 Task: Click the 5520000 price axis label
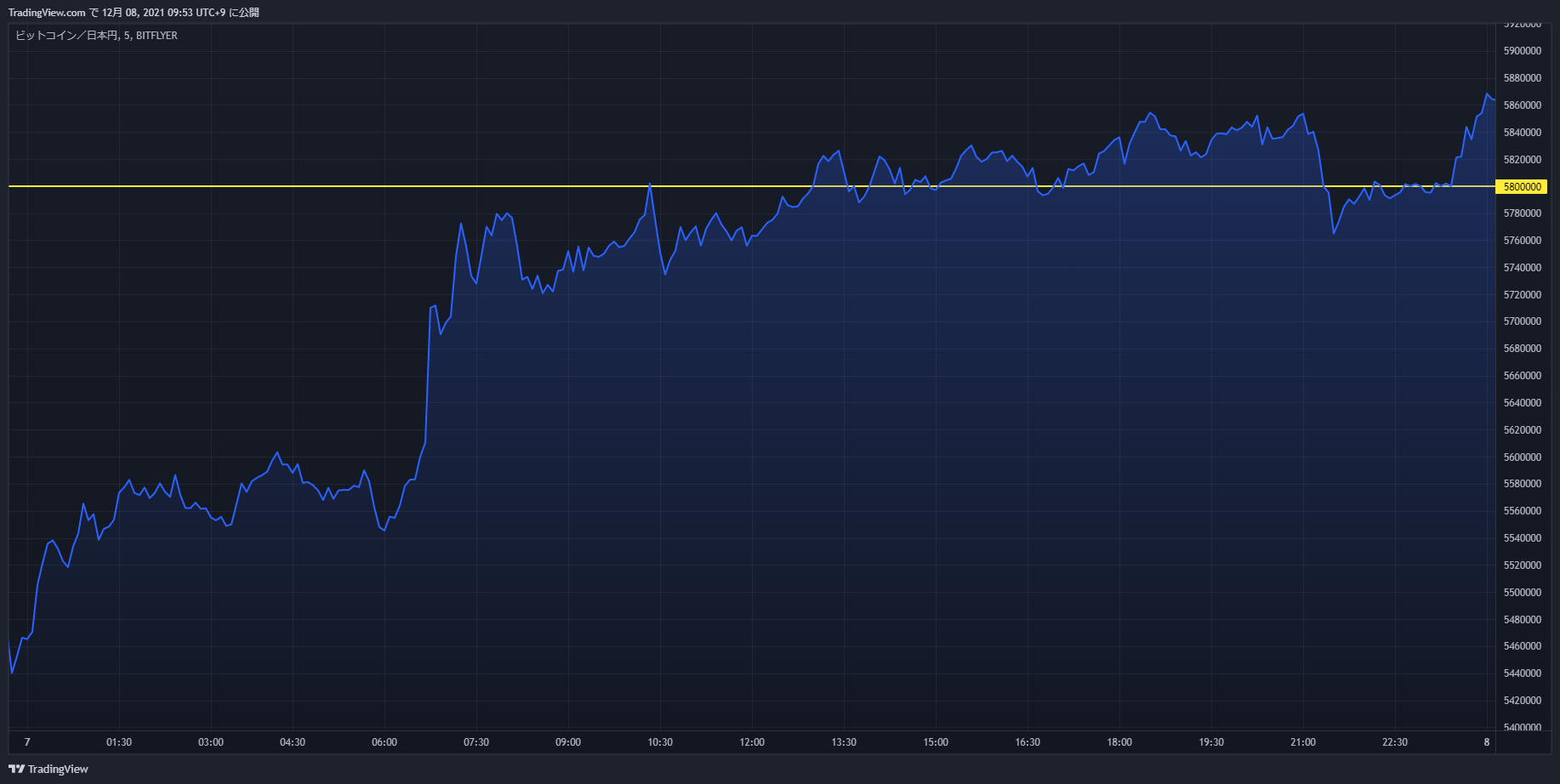tap(1523, 565)
